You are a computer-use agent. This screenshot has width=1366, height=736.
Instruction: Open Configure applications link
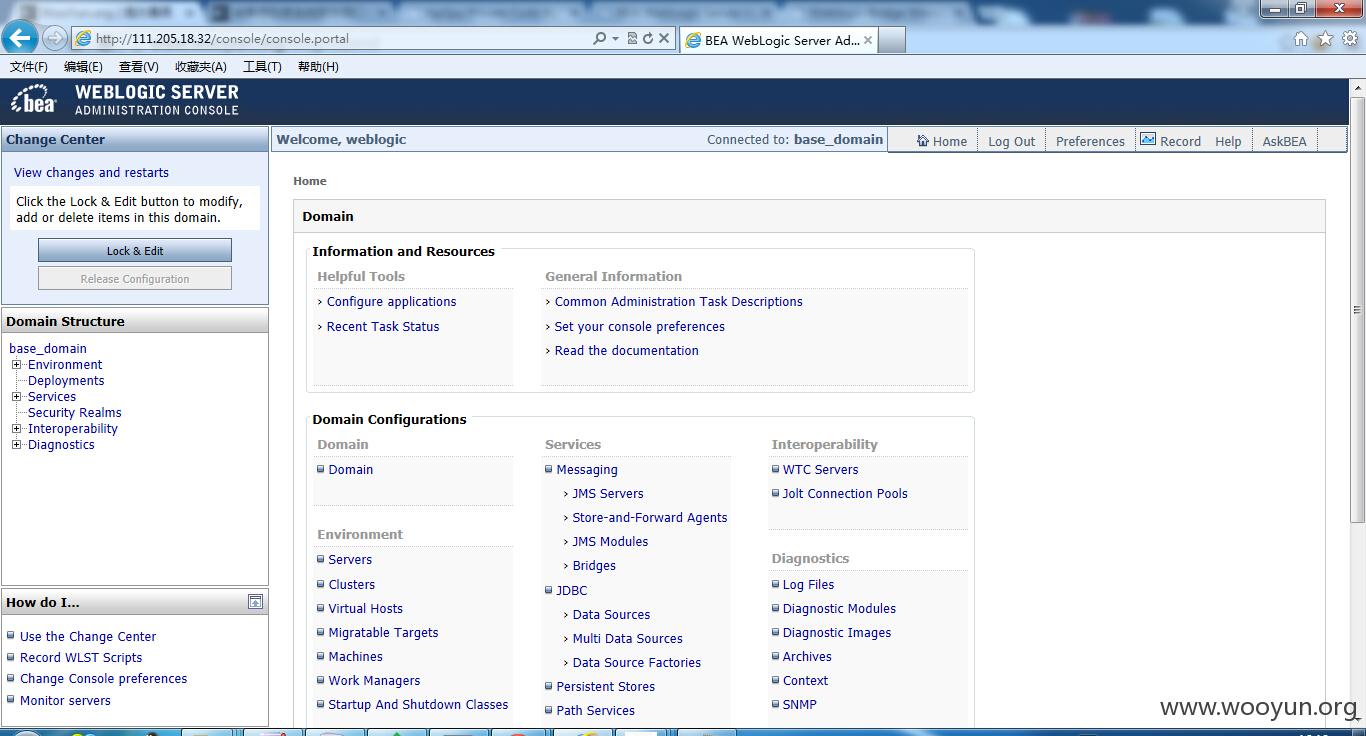click(x=391, y=302)
